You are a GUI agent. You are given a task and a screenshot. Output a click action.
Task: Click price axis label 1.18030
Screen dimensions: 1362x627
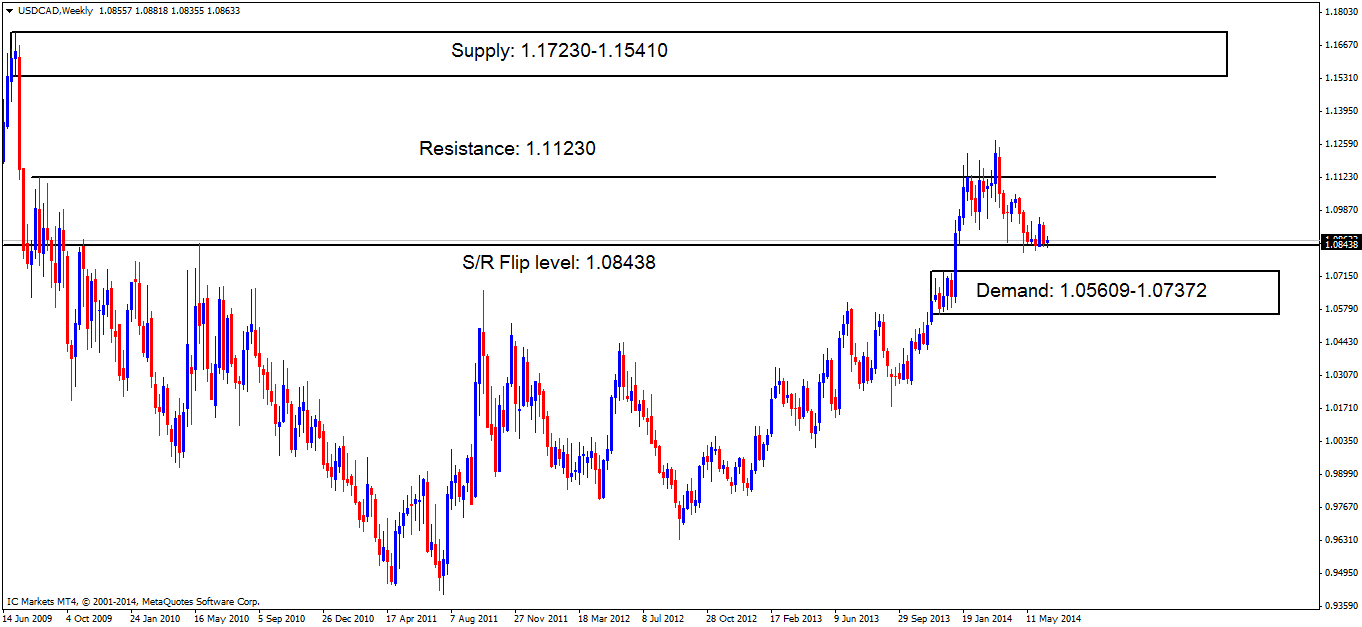1340,12
